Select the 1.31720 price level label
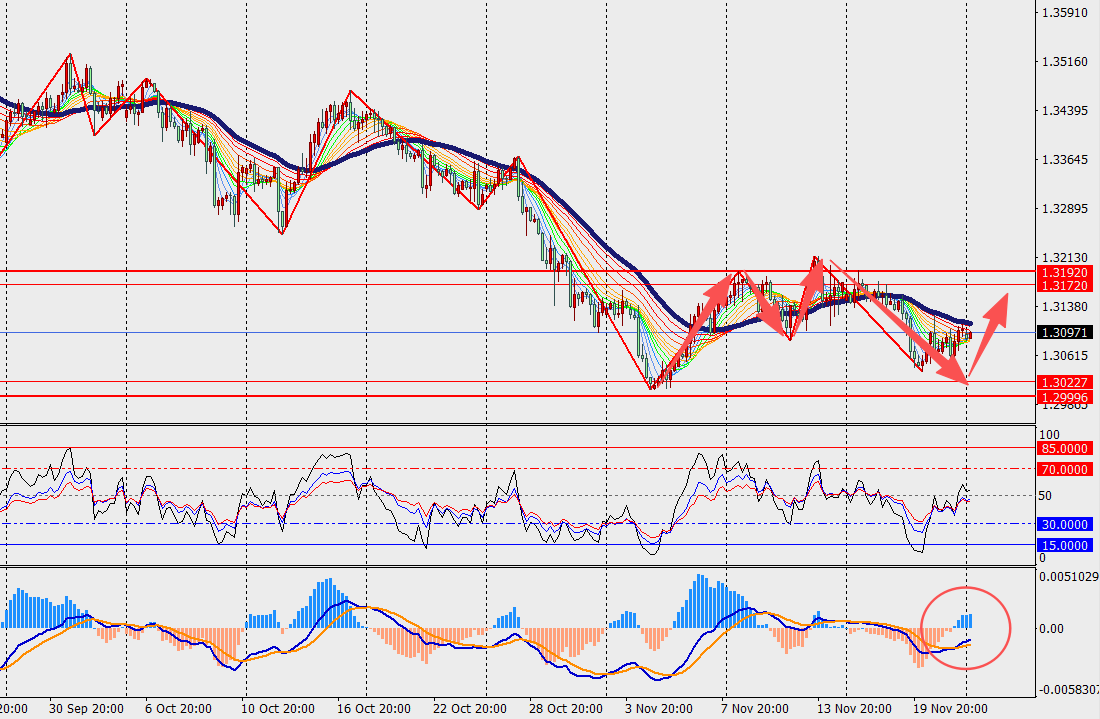Screen dimensions: 1100x719 pyautogui.click(x=1064, y=286)
